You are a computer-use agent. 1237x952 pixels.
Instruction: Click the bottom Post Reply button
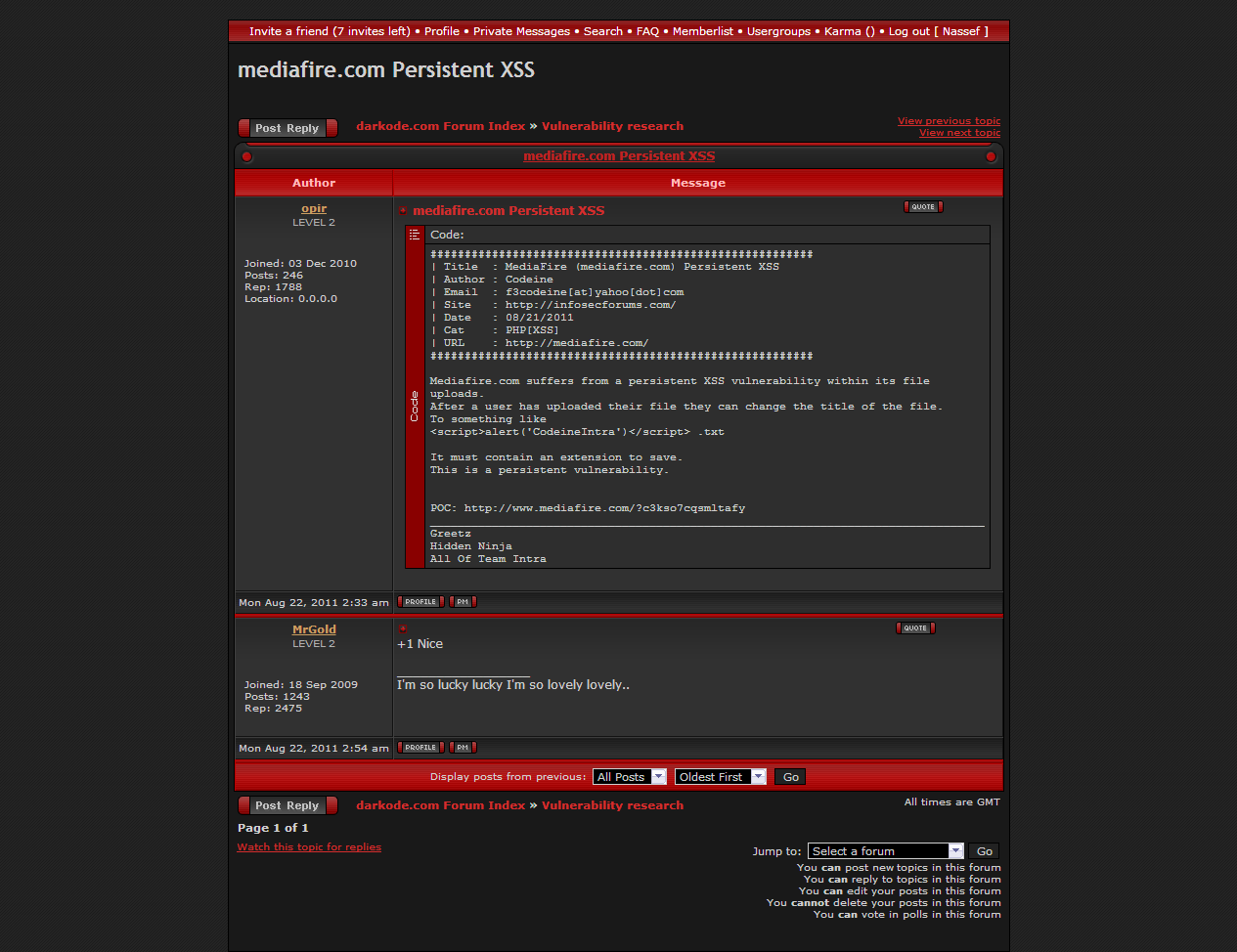(287, 805)
